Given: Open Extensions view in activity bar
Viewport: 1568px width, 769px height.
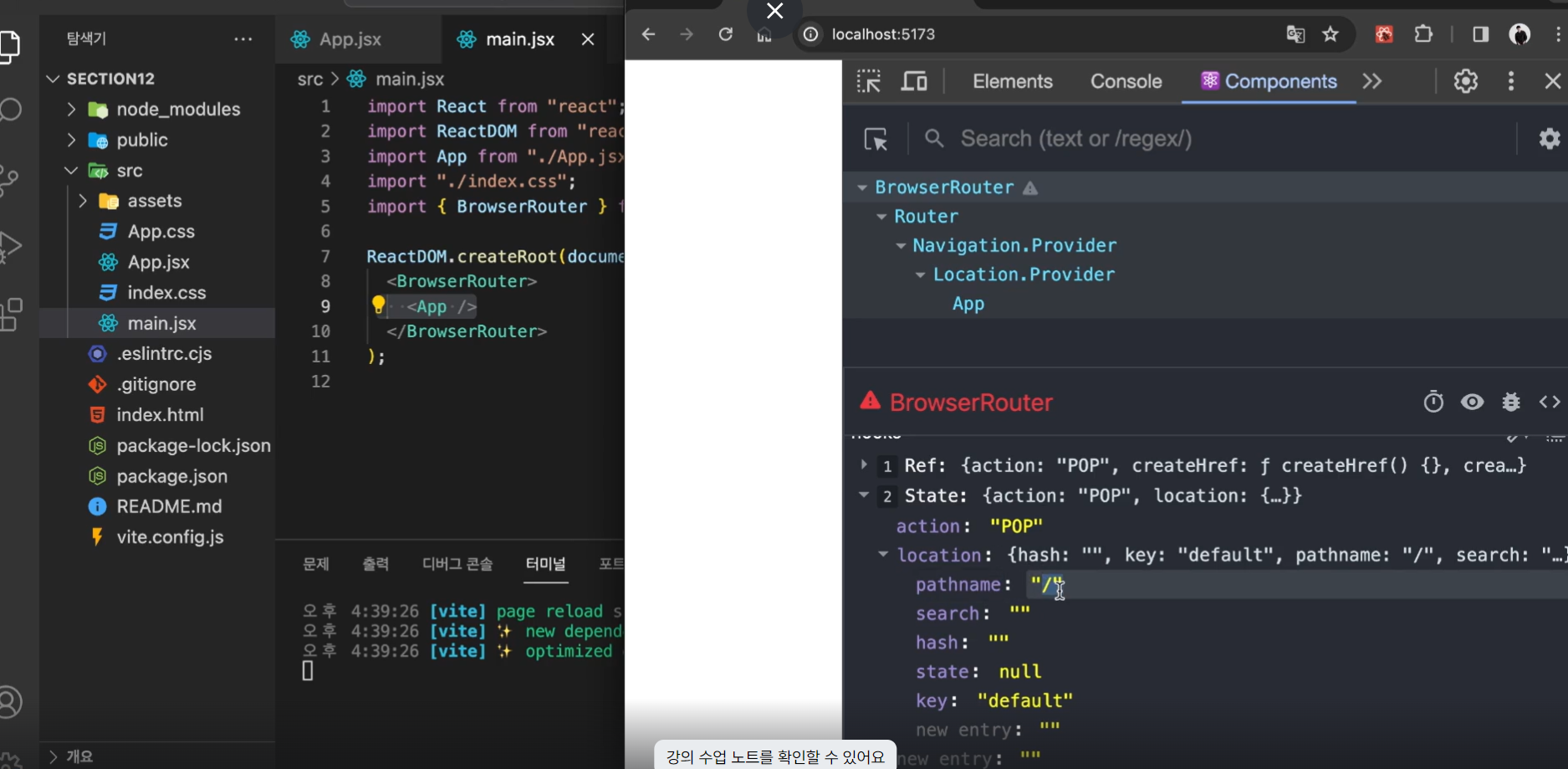Looking at the screenshot, I should (10, 315).
